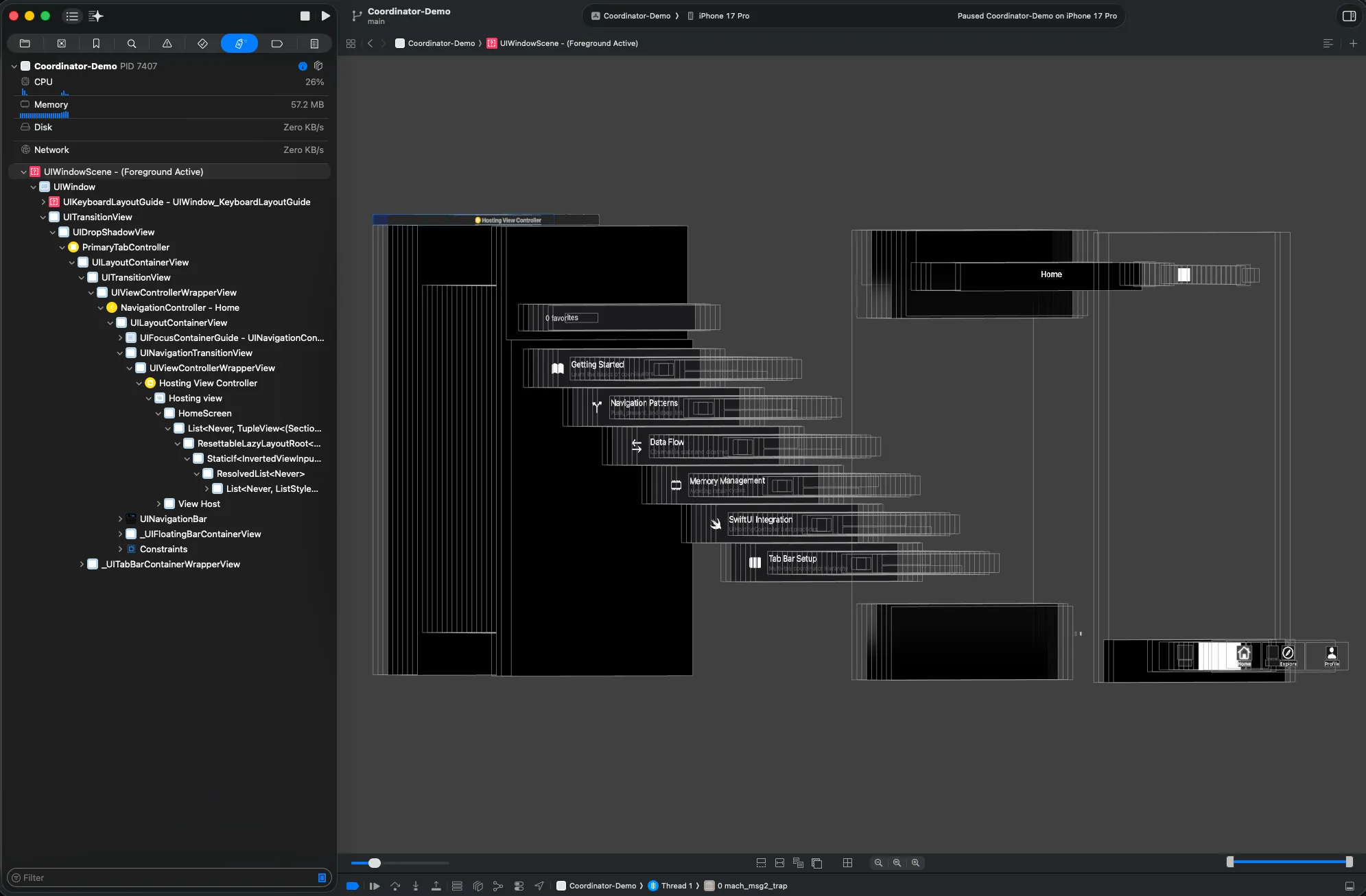1366x896 pixels.
Task: Click the Find navigator magnifier icon
Action: click(x=132, y=43)
